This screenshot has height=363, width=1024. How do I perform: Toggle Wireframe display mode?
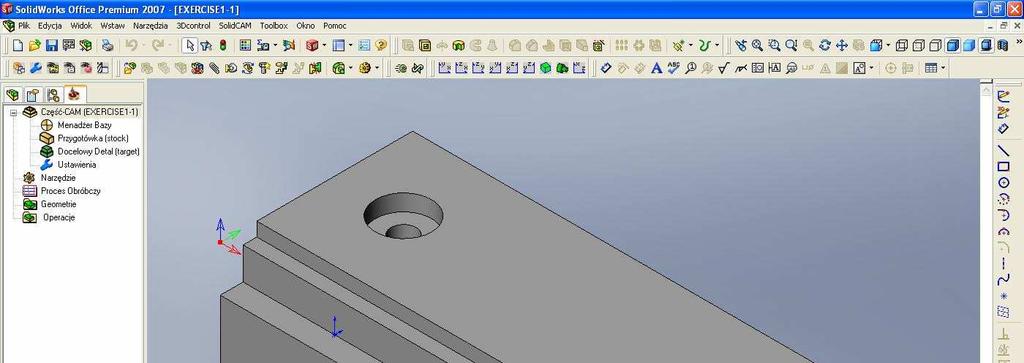(x=902, y=45)
